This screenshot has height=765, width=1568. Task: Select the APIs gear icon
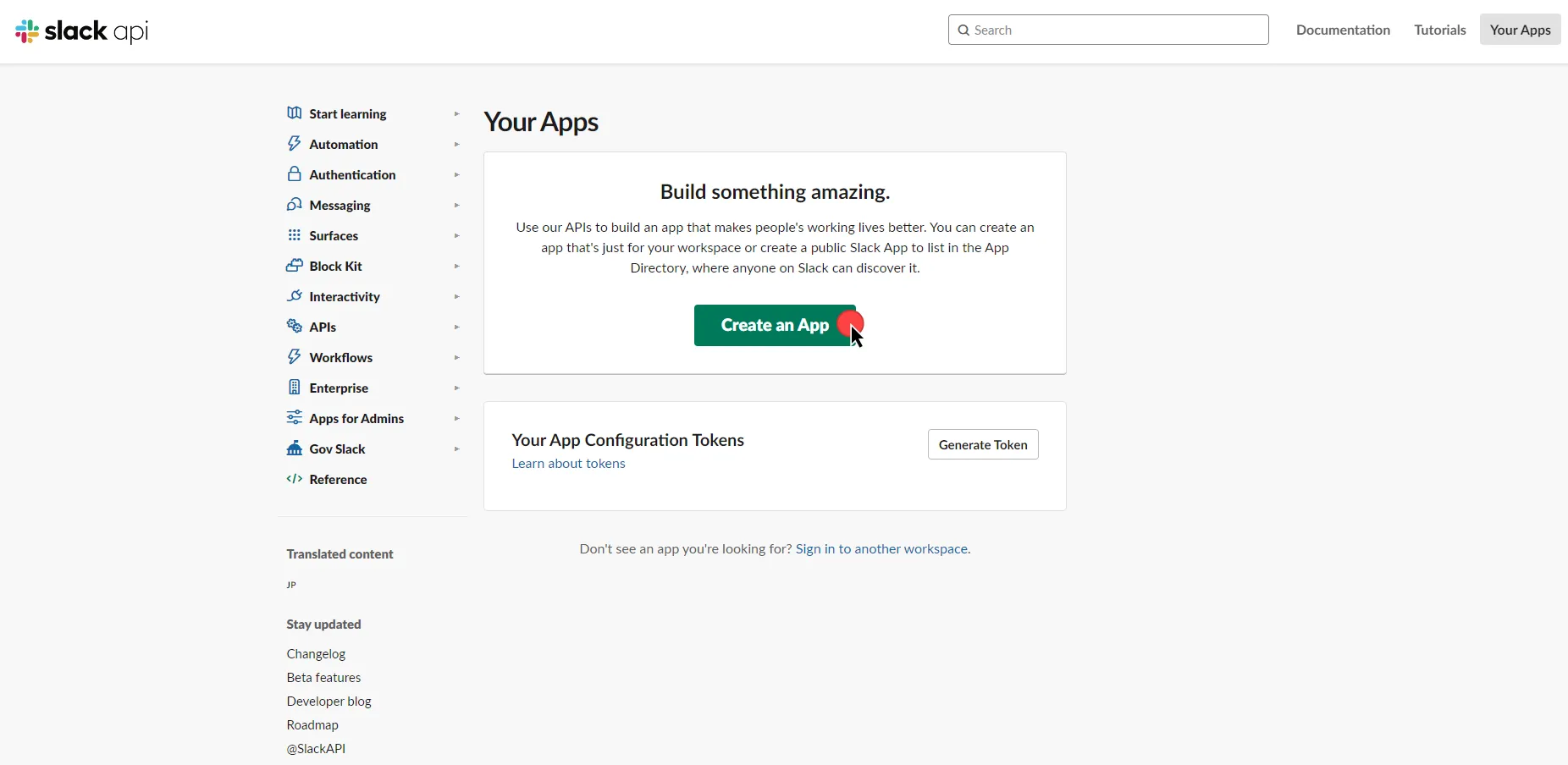pyautogui.click(x=294, y=327)
